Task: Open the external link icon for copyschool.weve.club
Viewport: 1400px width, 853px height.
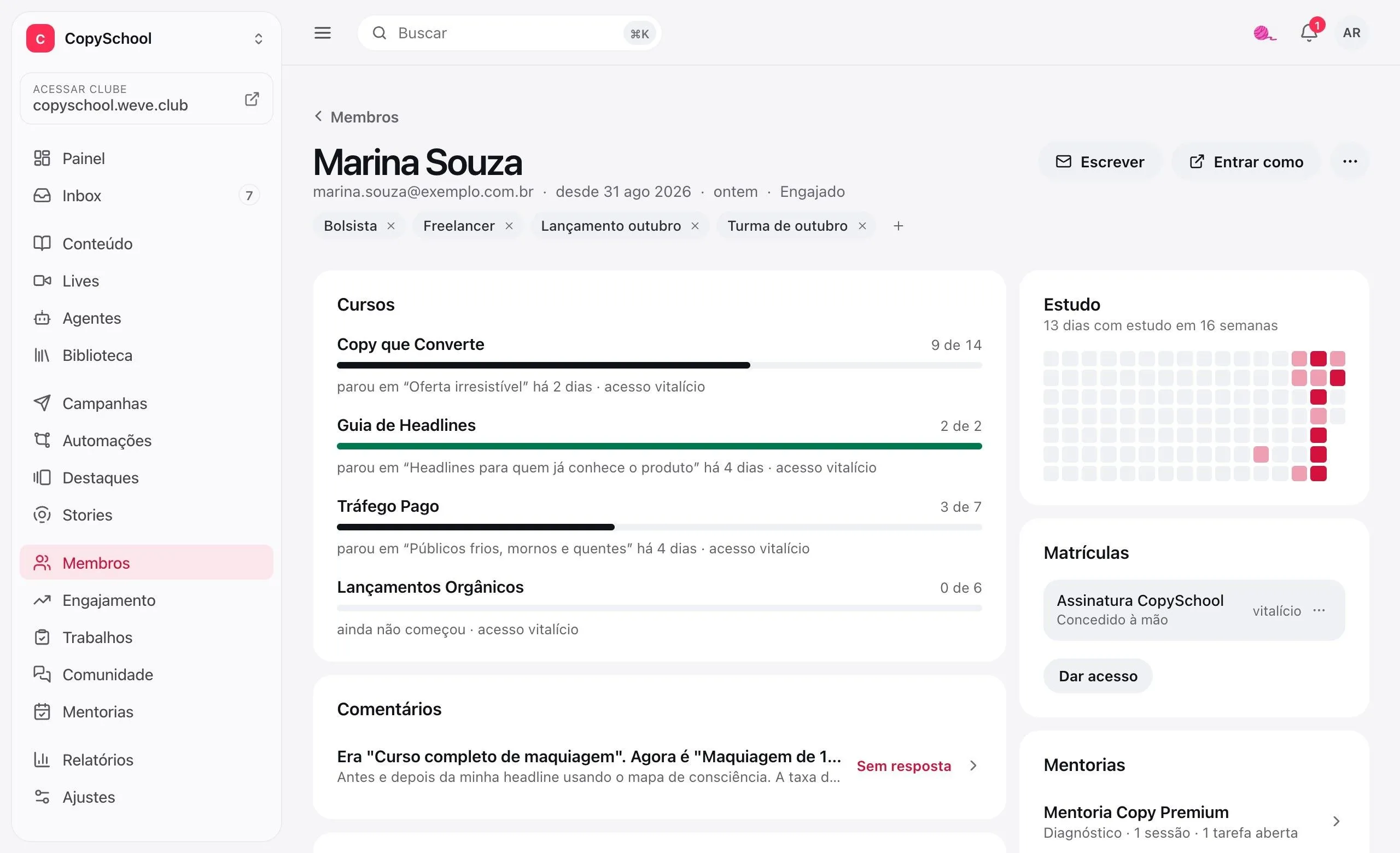Action: pos(252,99)
